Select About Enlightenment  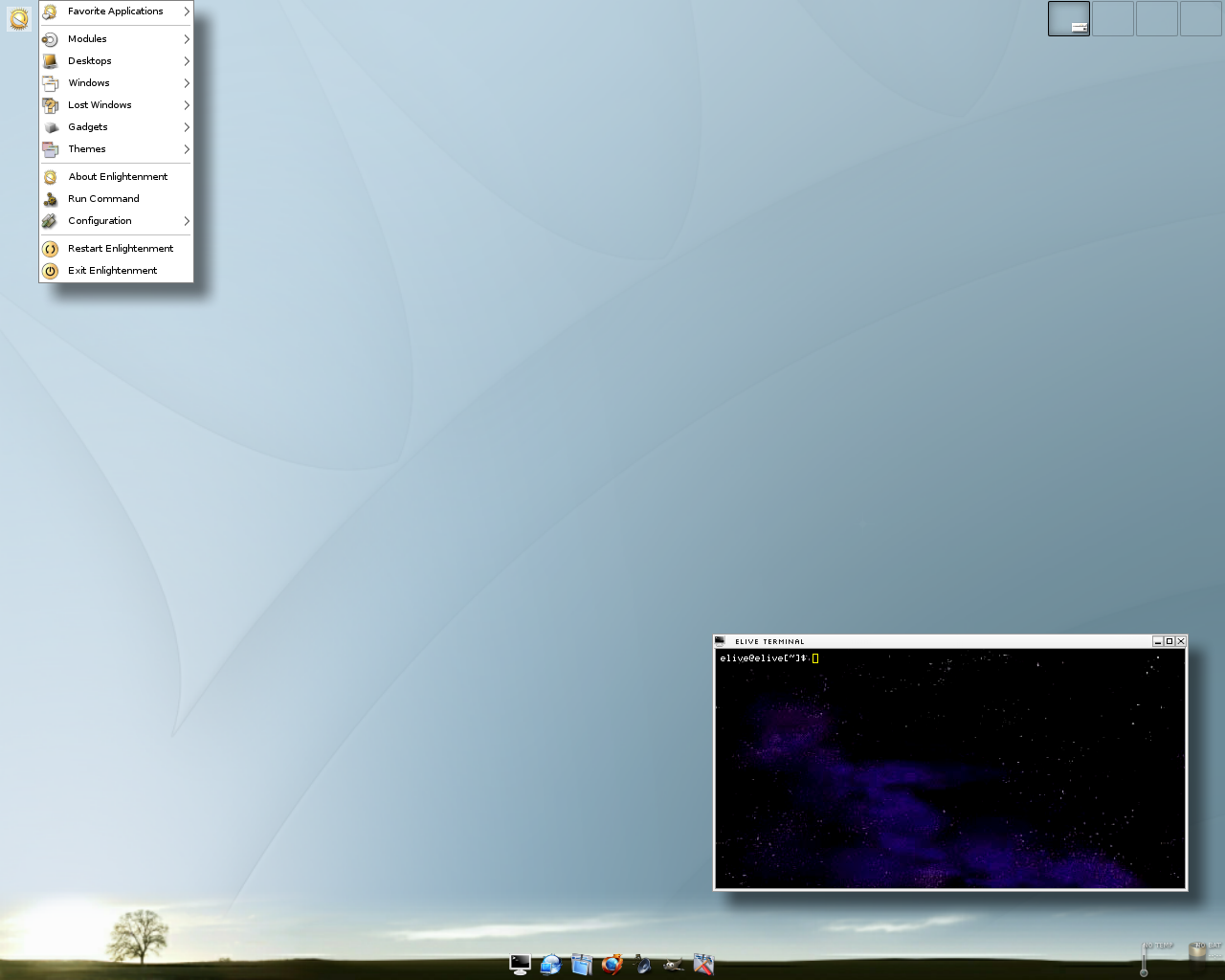pos(116,177)
